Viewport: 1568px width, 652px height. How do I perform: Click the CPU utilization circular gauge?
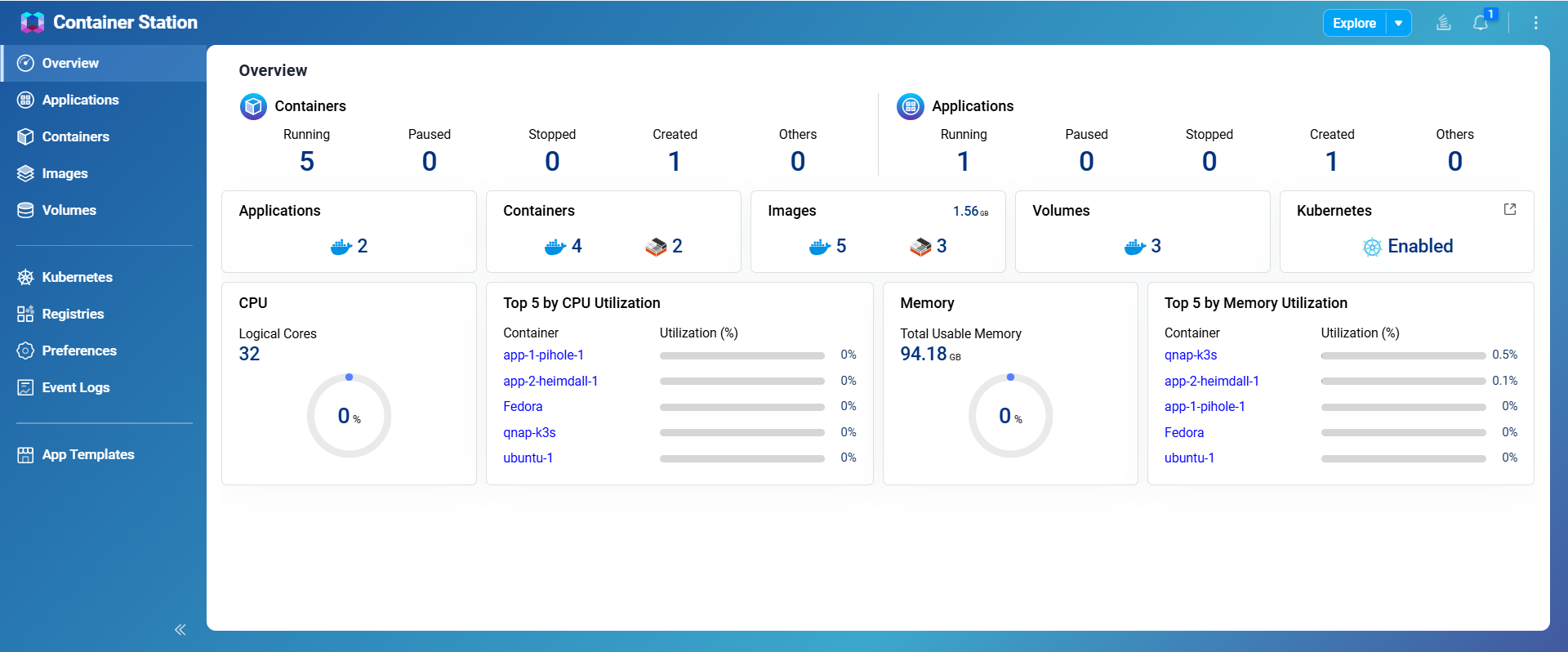coord(349,416)
